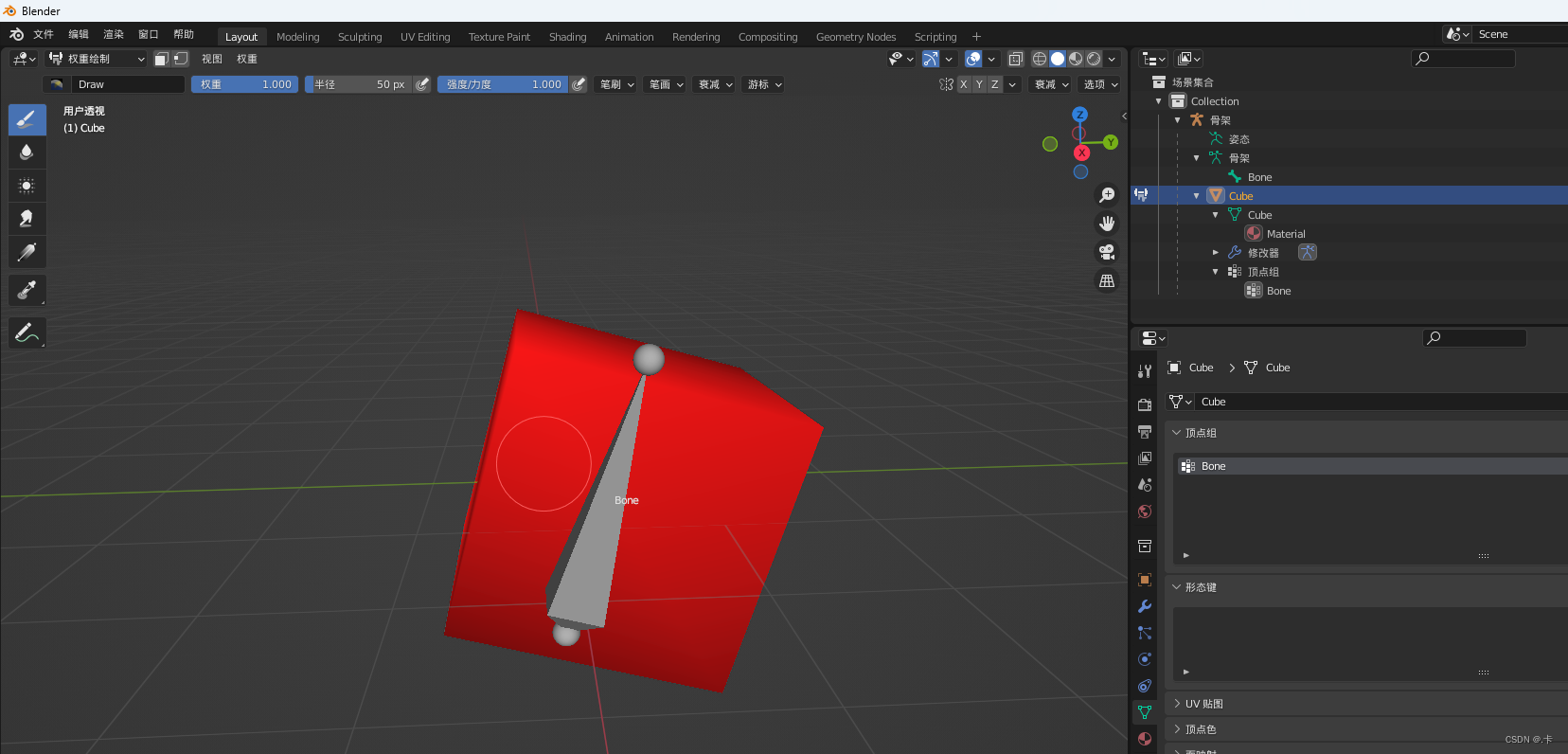Open the 权重绘制 mode dropdown
Viewport: 1568px width, 754px height.
coord(97,59)
